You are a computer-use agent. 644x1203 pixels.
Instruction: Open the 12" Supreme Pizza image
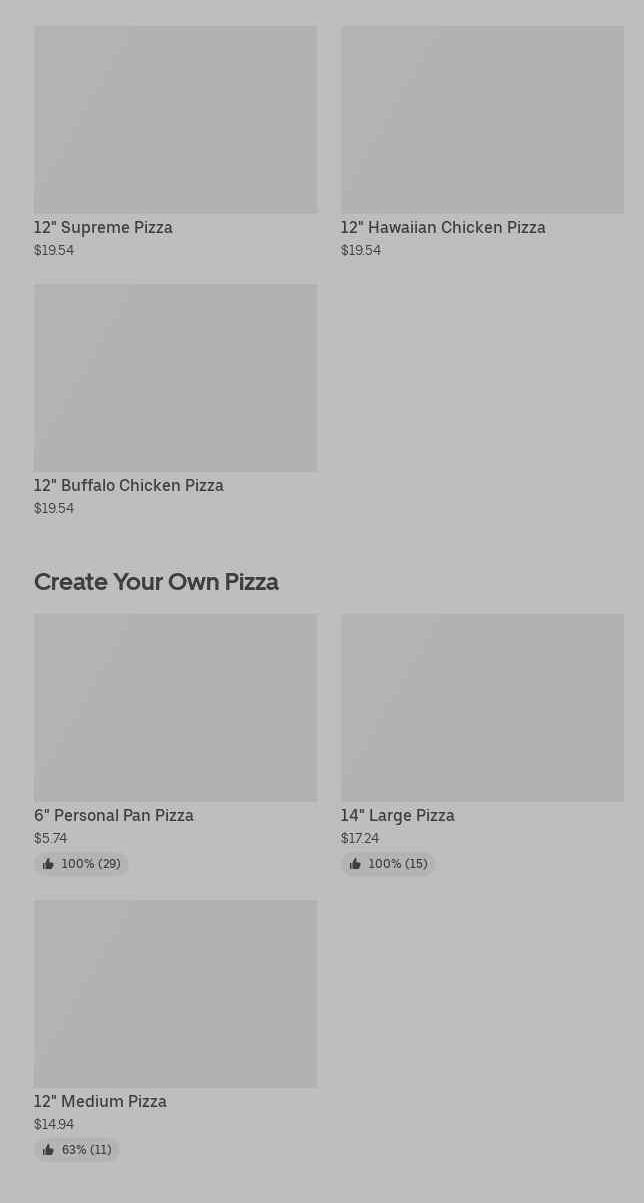pyautogui.click(x=175, y=120)
